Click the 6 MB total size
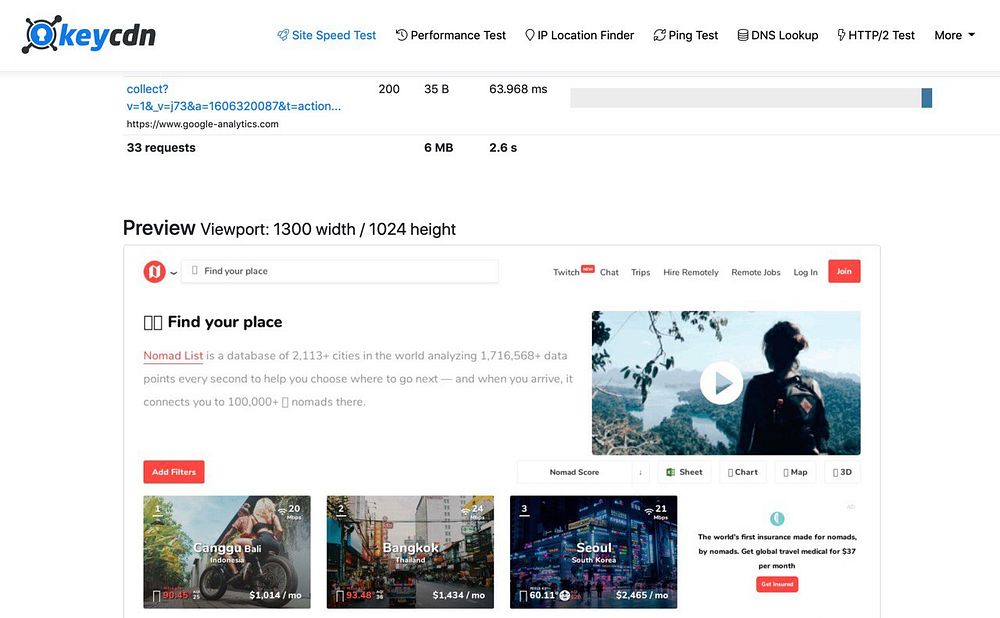The height and width of the screenshot is (618, 1000). coord(439,147)
